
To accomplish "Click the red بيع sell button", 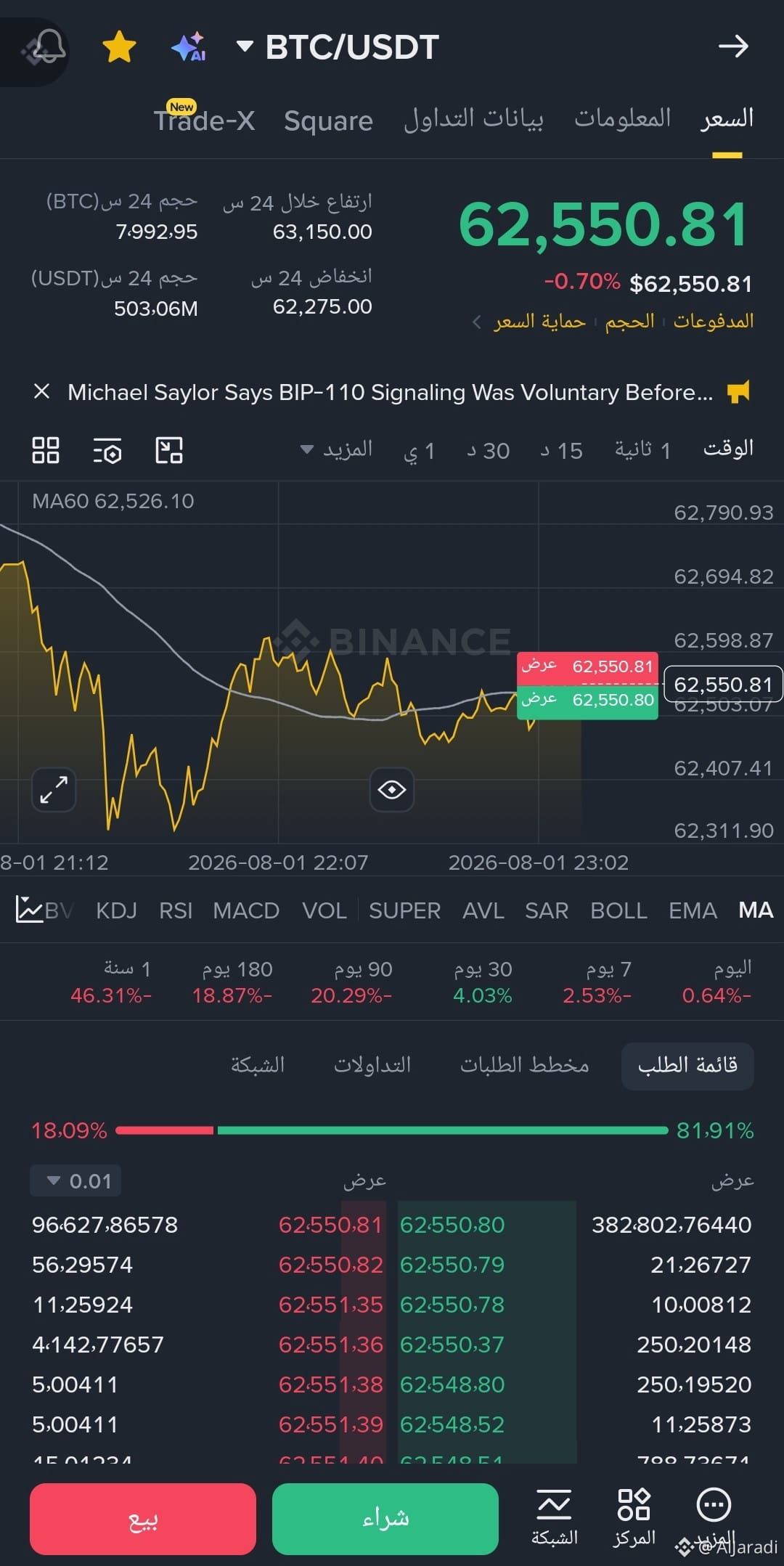I will click(x=143, y=1519).
